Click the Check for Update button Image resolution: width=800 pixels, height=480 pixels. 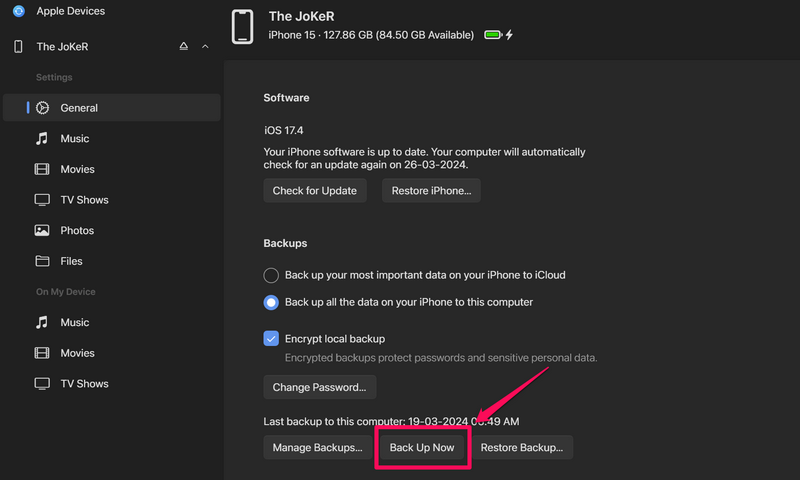(315, 191)
